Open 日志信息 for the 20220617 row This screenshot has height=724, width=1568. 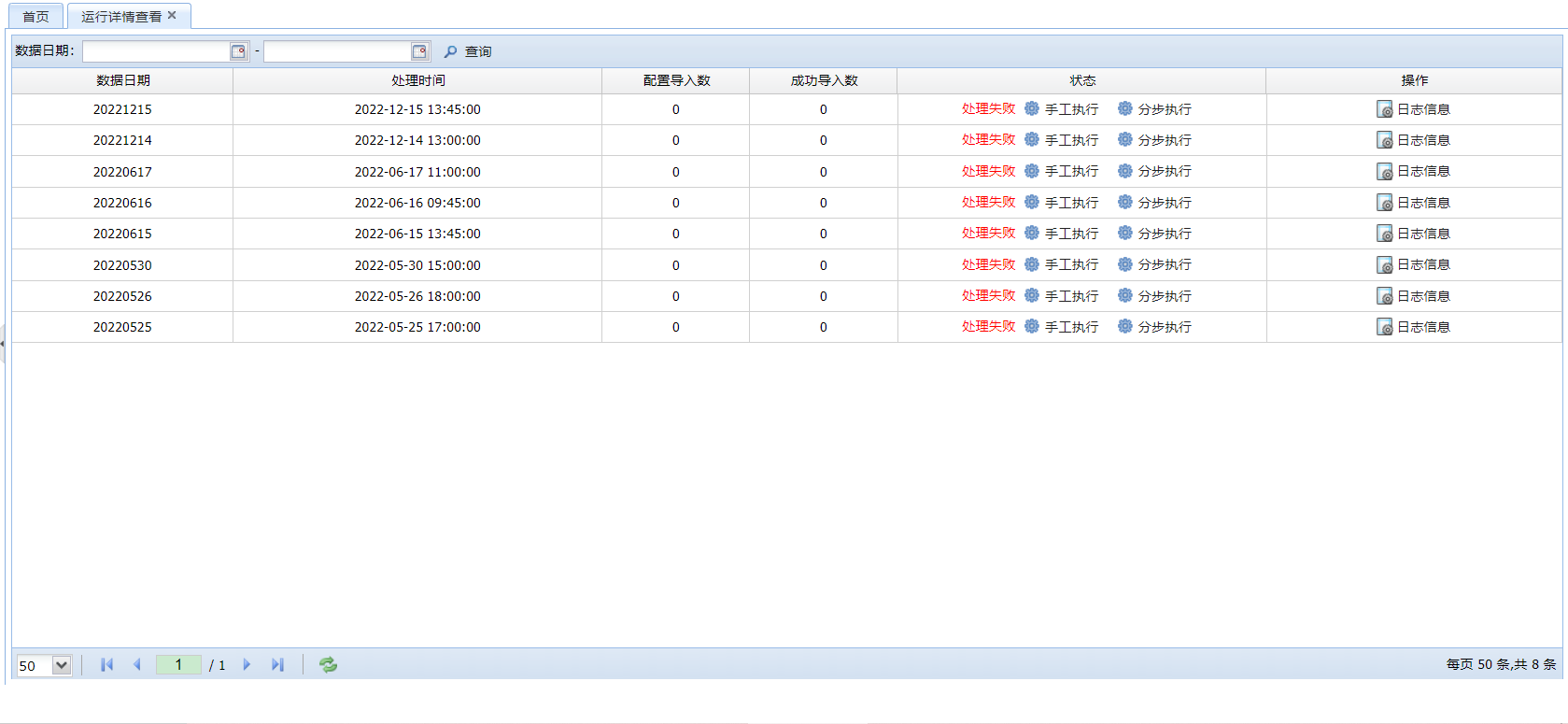(x=1413, y=172)
